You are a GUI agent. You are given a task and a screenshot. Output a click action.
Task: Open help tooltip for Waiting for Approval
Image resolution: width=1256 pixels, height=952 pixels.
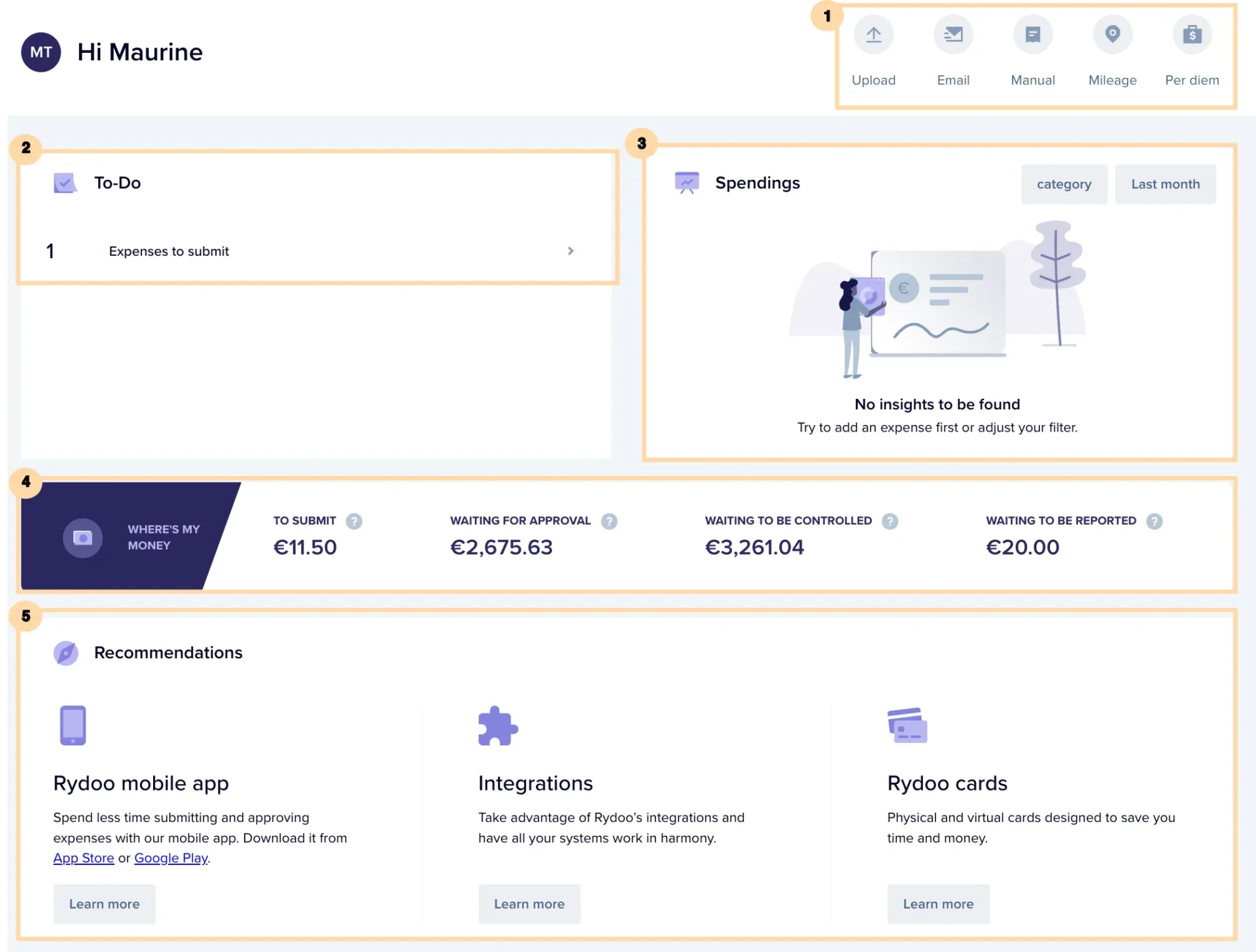[610, 521]
